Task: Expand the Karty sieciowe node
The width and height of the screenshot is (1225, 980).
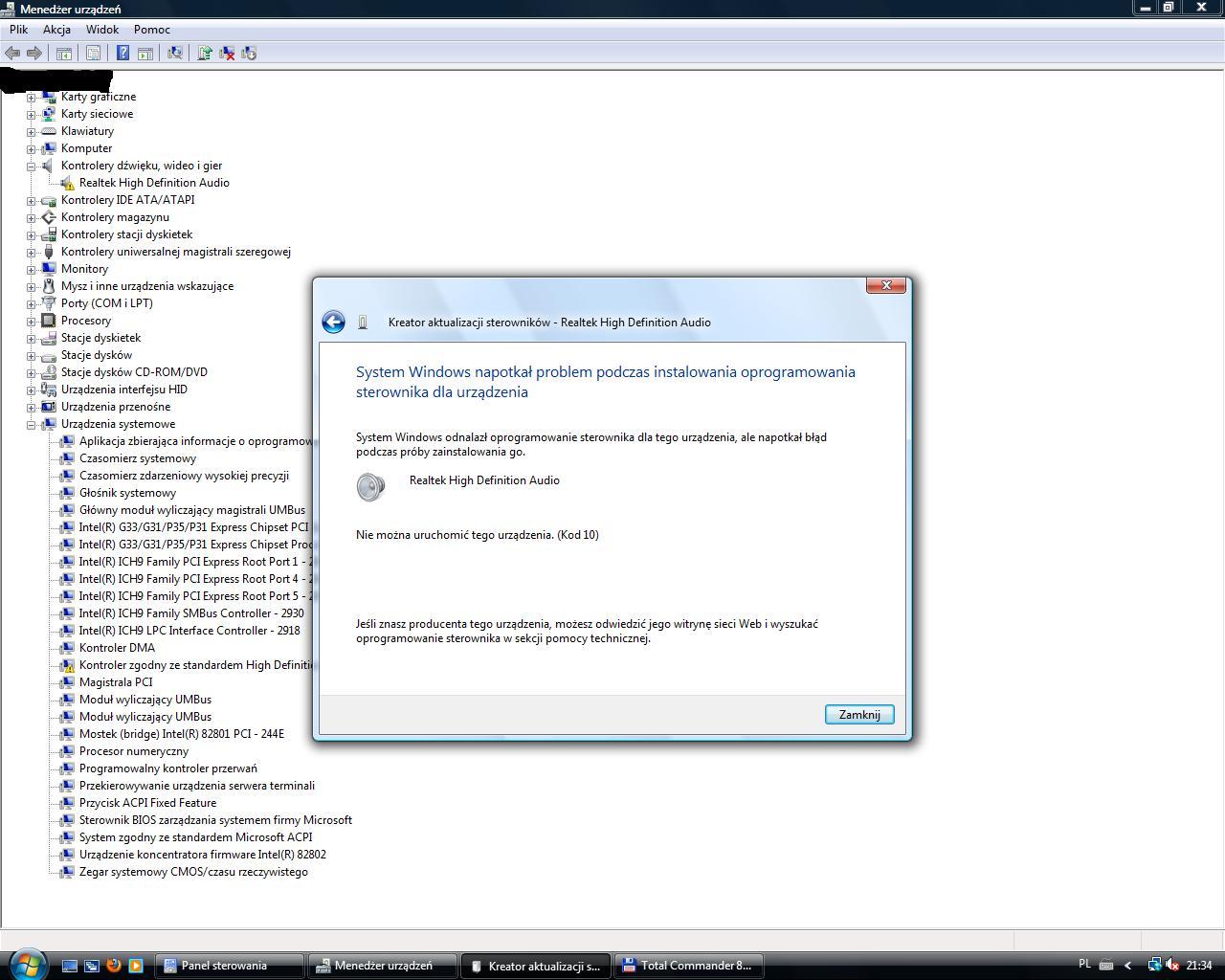Action: pos(32,114)
